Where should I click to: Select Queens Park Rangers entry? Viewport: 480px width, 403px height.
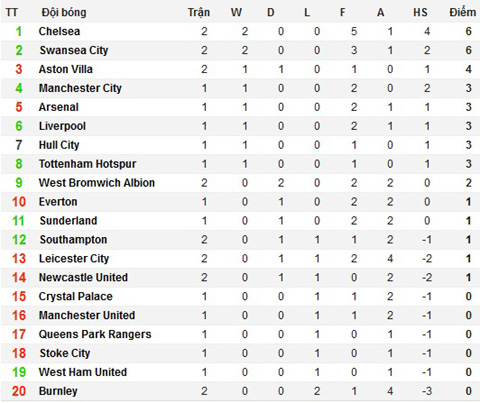point(95,334)
